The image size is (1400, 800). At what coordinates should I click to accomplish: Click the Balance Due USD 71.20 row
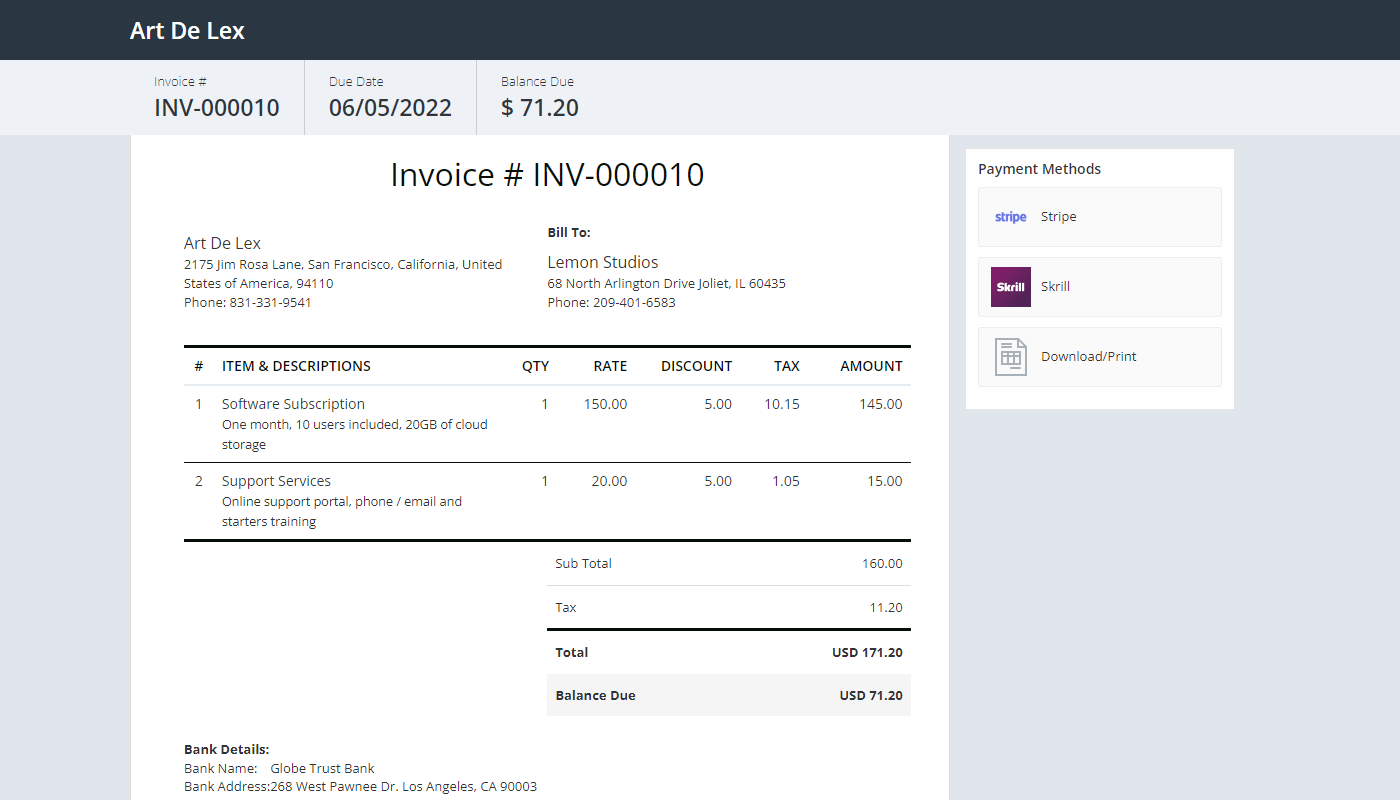click(x=728, y=695)
